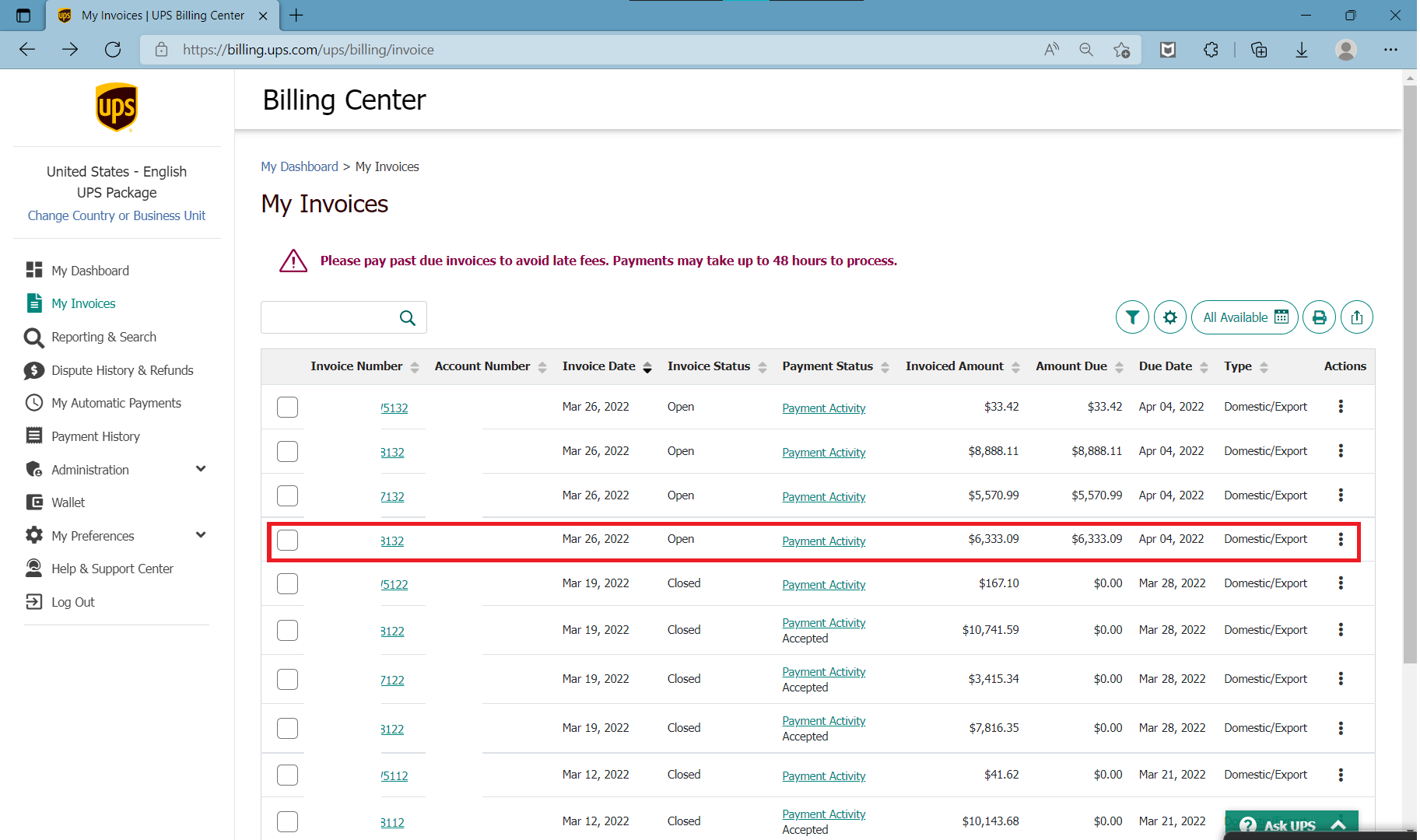This screenshot has height=840, width=1420.
Task: Click the search magnifier icon
Action: coord(407,318)
